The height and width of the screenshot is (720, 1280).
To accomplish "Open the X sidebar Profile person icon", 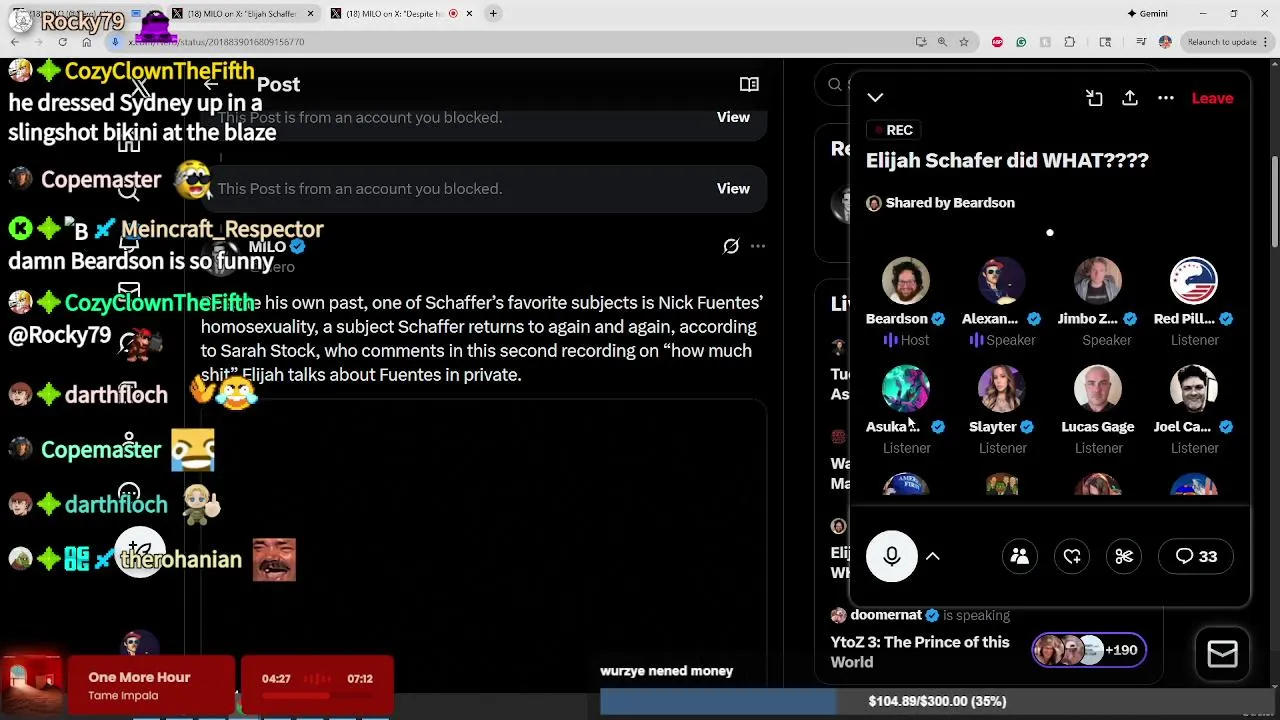I will [129, 443].
